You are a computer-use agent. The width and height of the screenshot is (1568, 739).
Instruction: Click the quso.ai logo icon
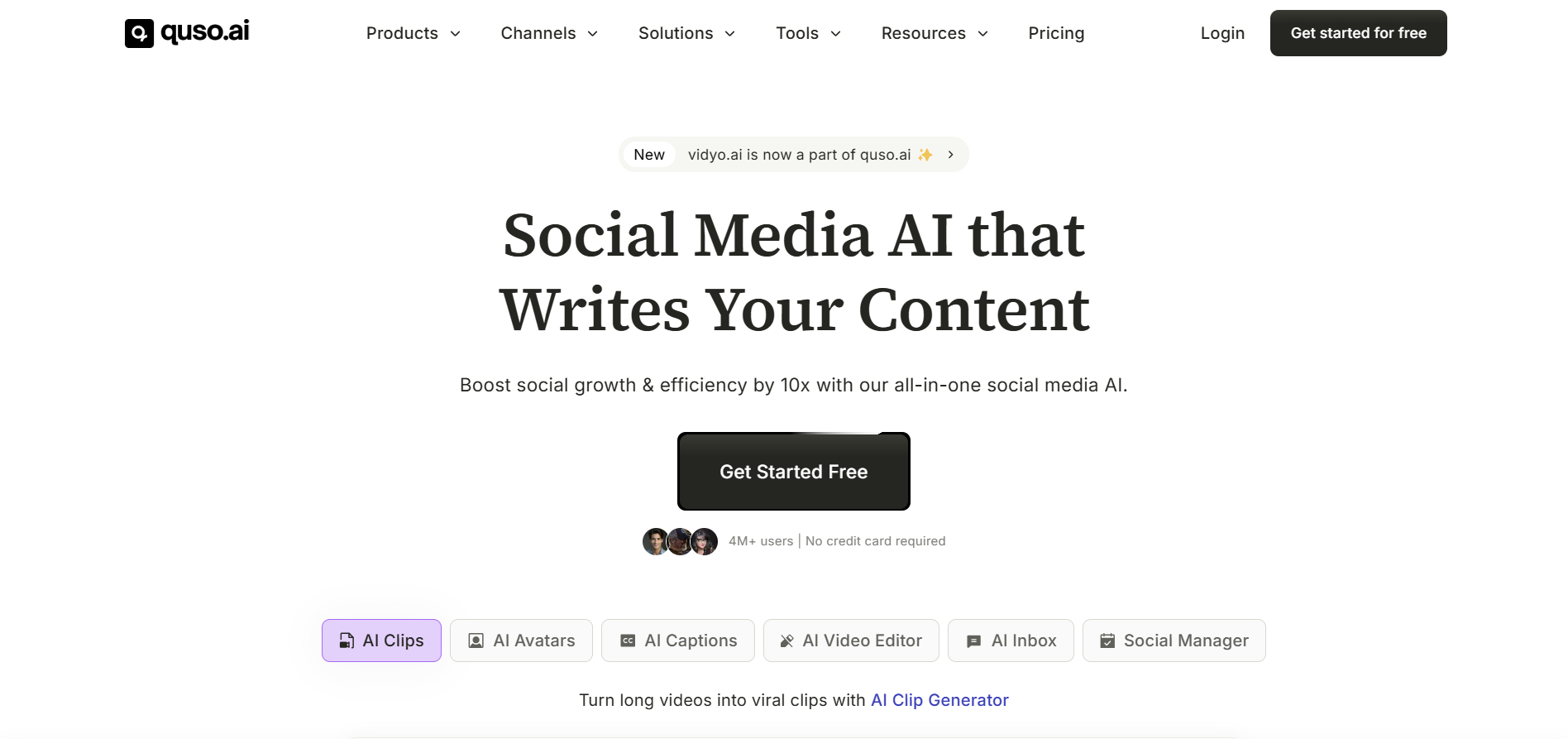139,33
